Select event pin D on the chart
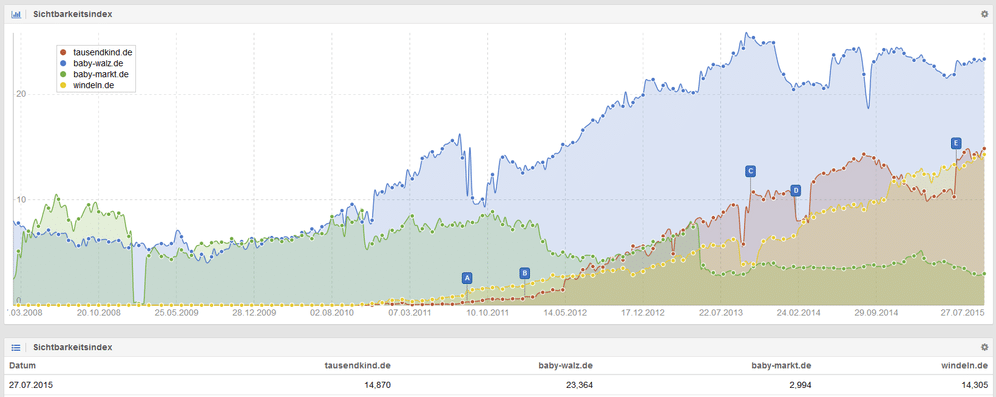The height and width of the screenshot is (397, 996). click(x=795, y=190)
